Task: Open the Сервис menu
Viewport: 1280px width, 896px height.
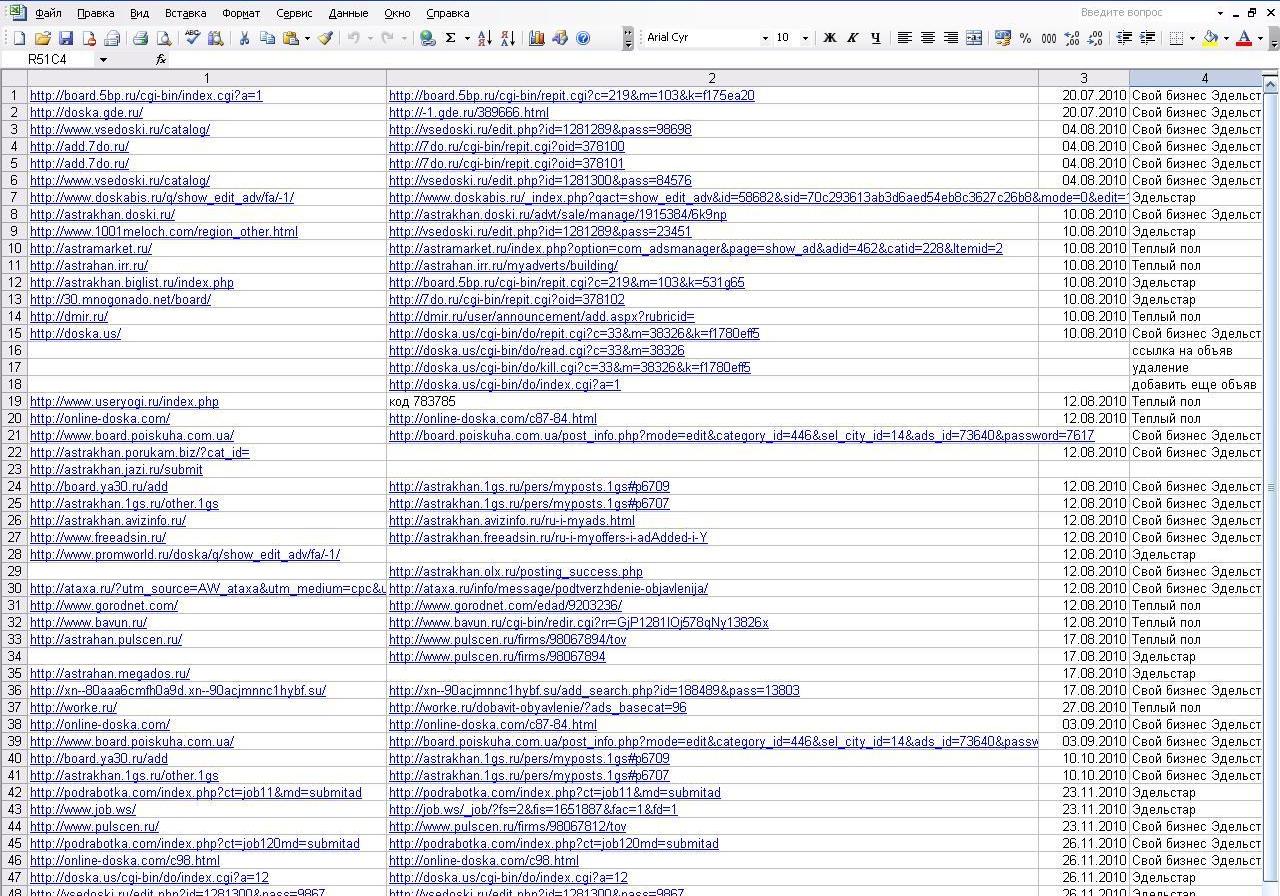Action: pos(294,13)
